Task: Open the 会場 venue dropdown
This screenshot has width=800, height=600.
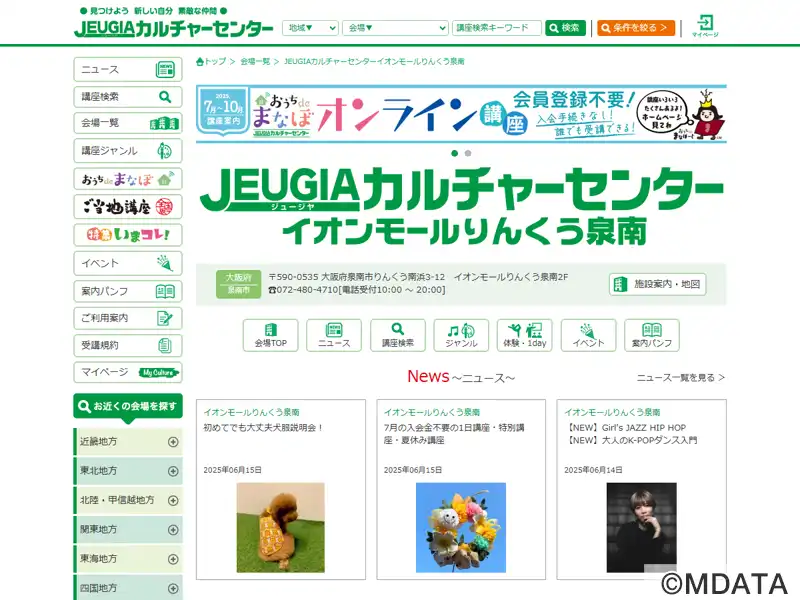Action: (395, 28)
